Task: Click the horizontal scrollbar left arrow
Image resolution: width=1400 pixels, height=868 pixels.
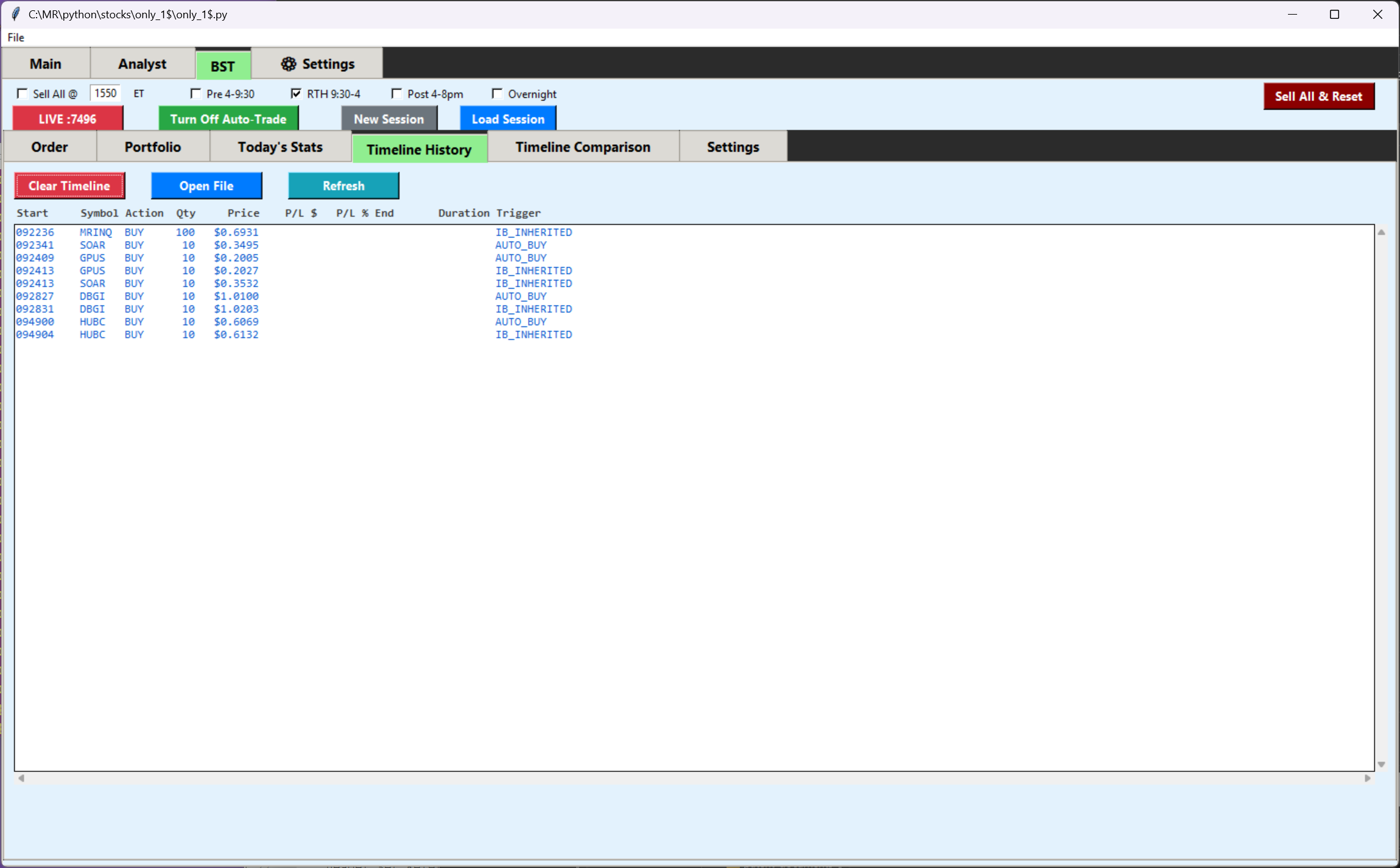Action: (x=21, y=778)
